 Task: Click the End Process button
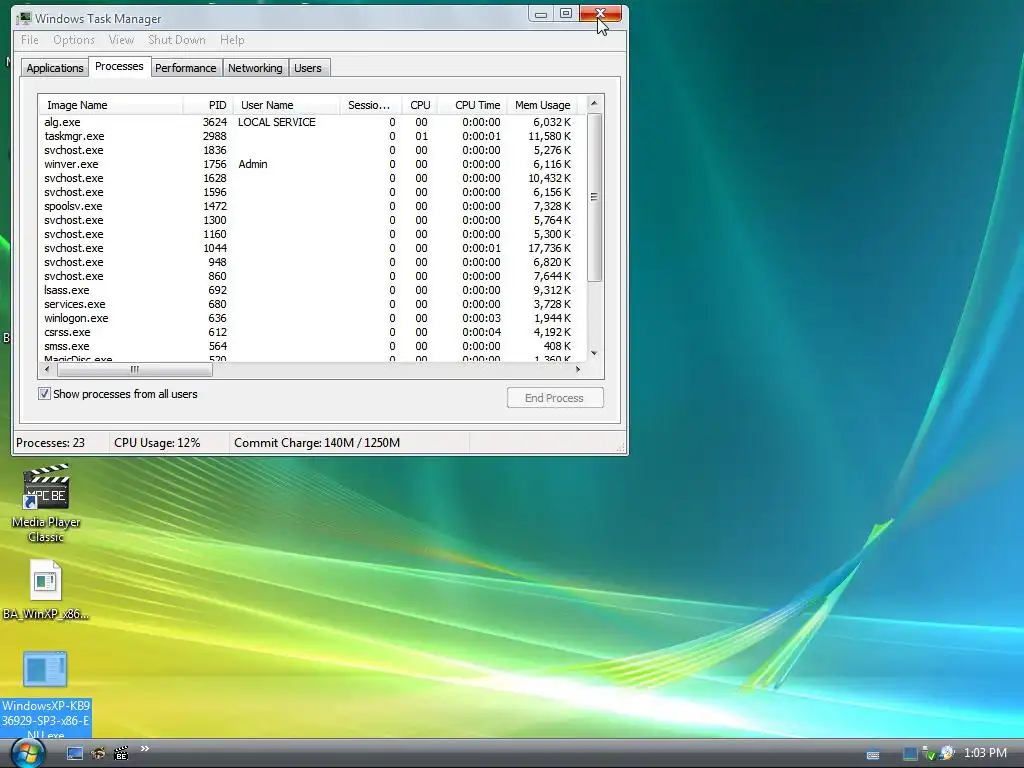(554, 398)
